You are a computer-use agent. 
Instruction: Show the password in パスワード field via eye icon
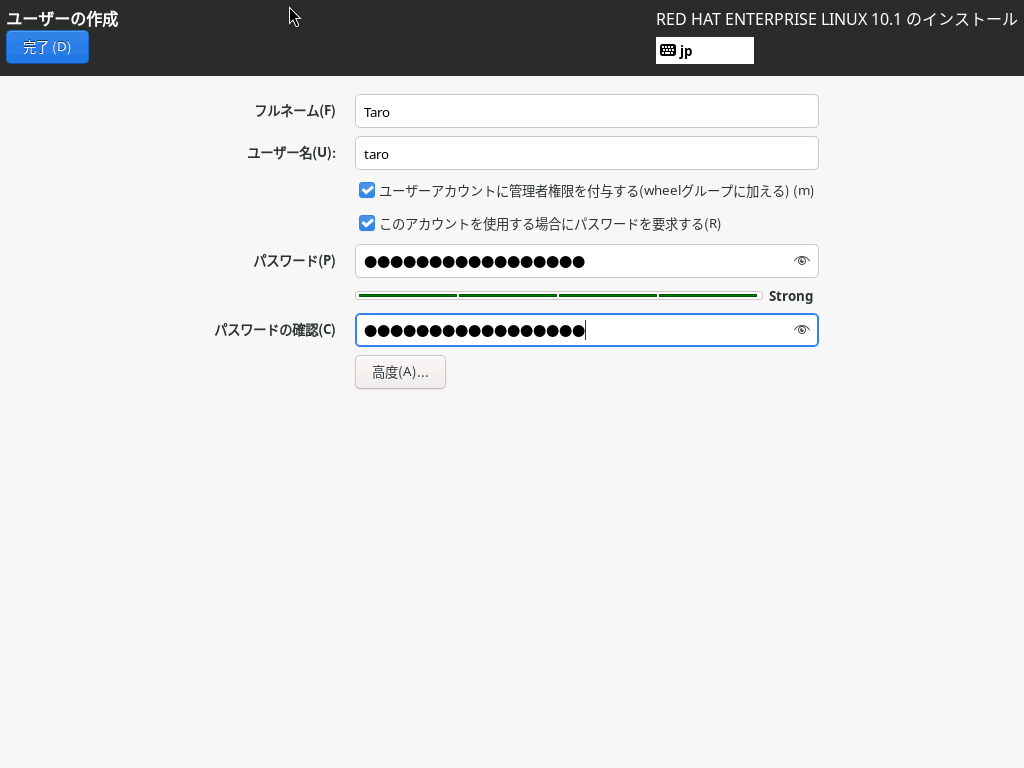pos(801,261)
